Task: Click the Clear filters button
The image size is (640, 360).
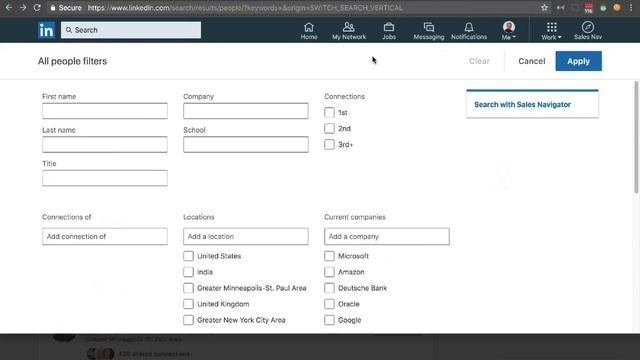Action: 479,61
